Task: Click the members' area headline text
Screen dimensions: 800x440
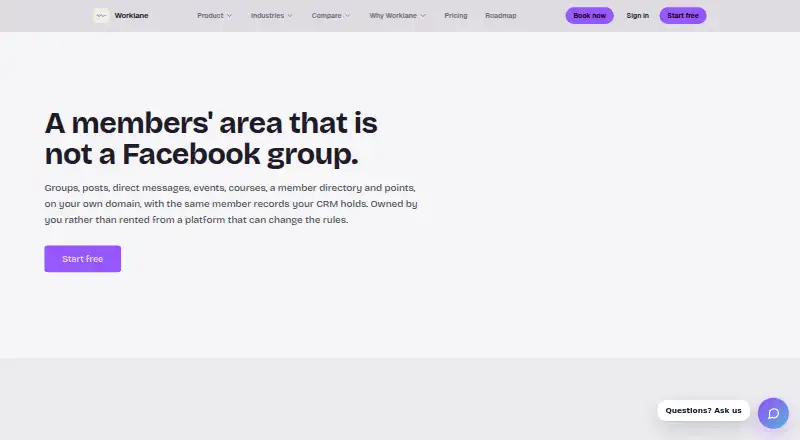Action: point(211,138)
